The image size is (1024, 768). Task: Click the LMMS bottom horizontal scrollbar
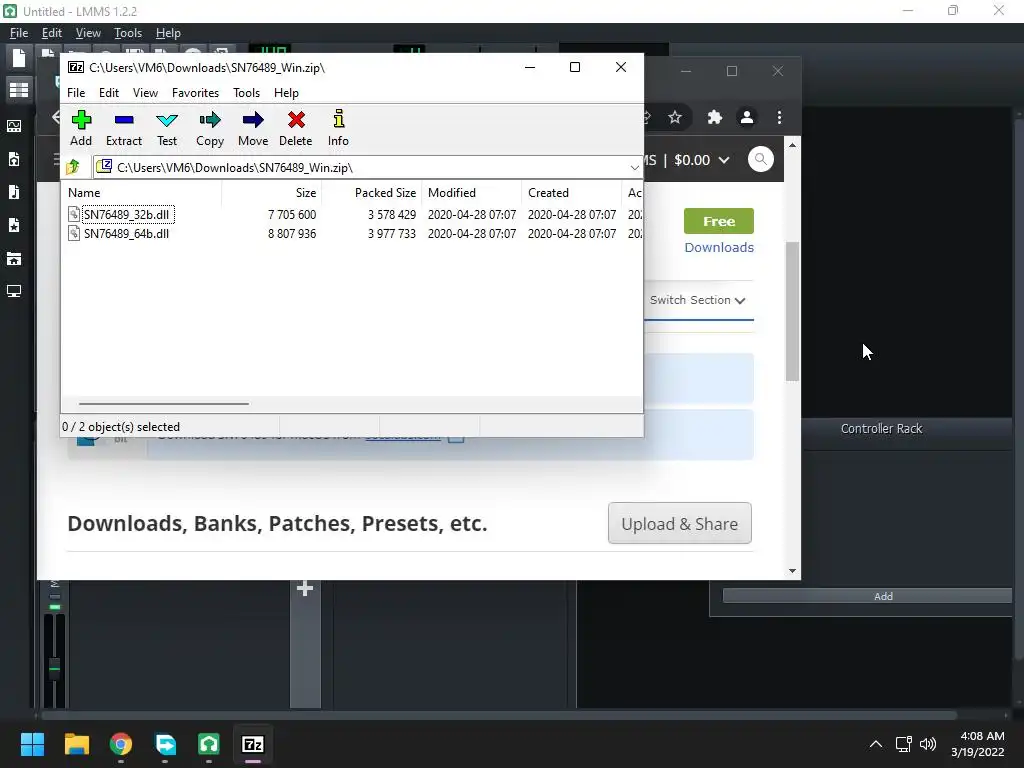click(x=498, y=715)
